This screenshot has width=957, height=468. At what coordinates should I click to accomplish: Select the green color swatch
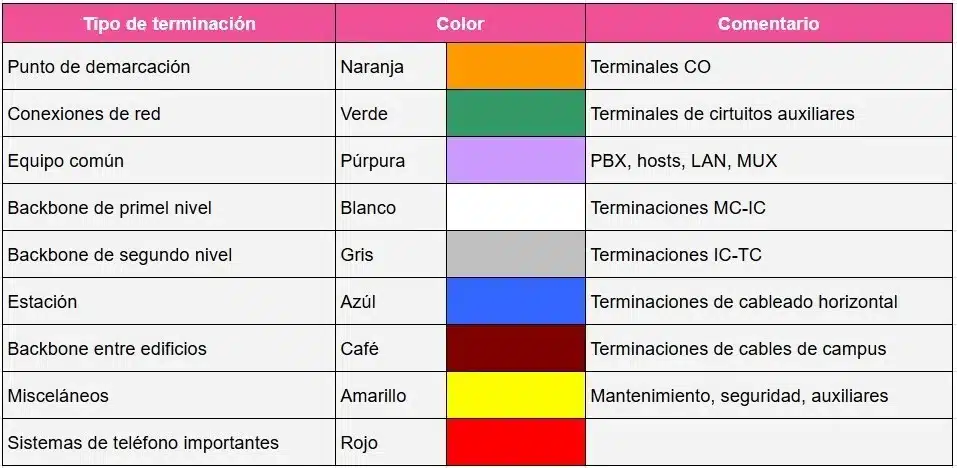point(515,113)
